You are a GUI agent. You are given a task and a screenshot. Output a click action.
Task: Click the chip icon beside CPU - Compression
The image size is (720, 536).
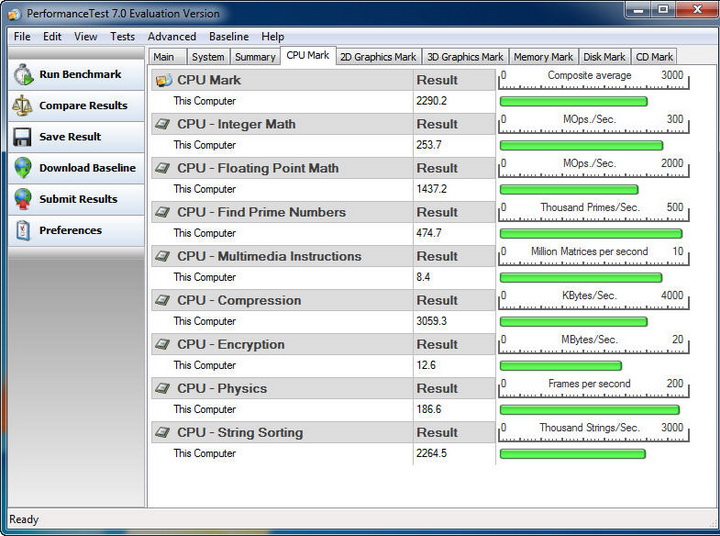[x=163, y=300]
